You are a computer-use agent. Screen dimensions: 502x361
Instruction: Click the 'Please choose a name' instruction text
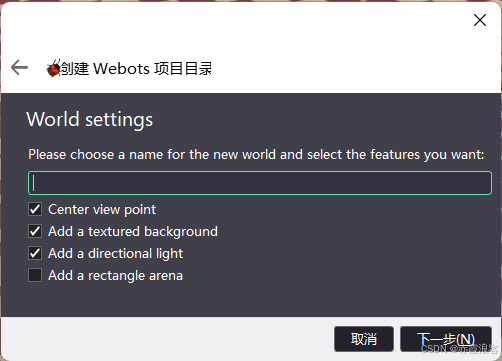[256, 155]
